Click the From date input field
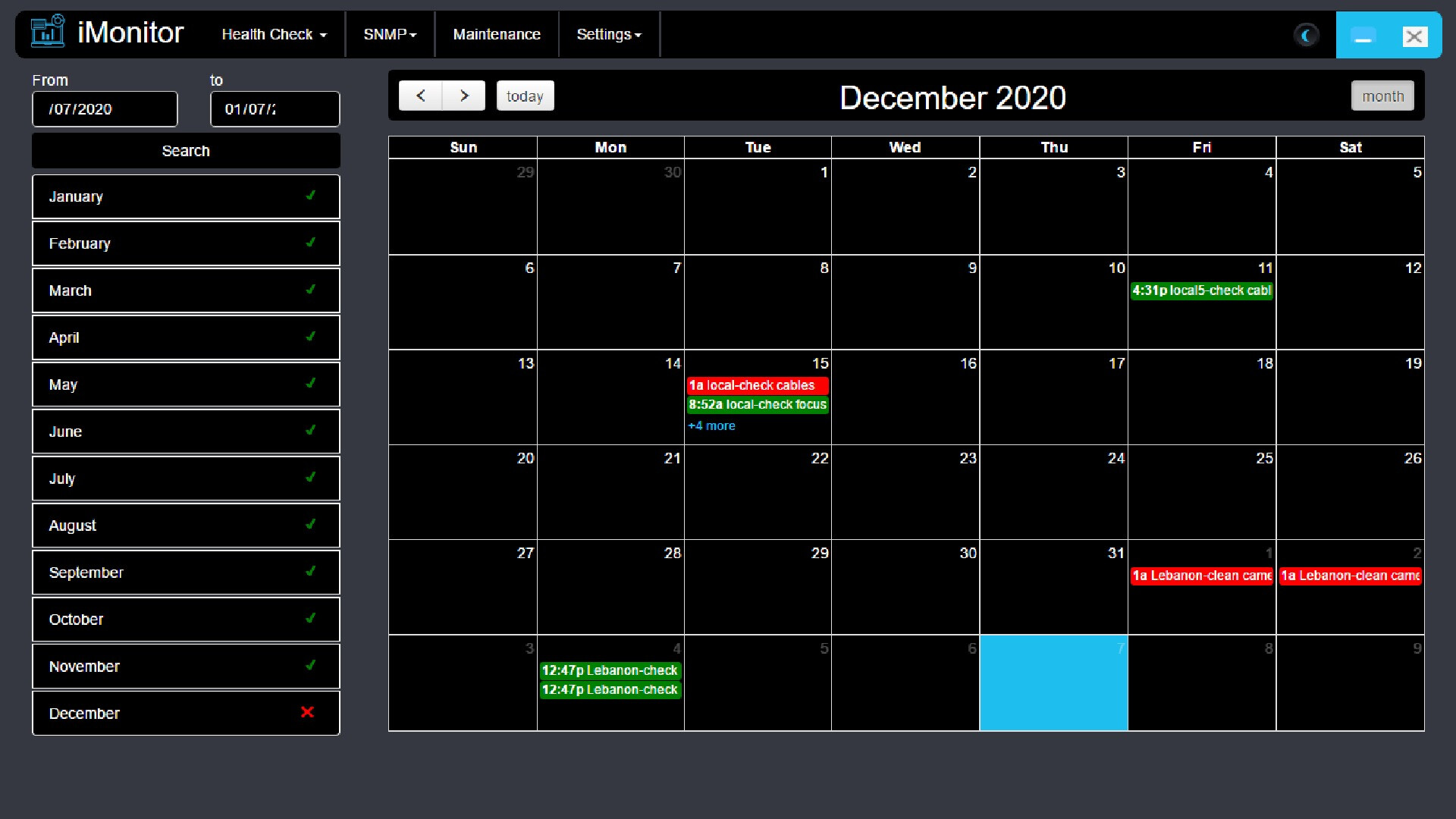The height and width of the screenshot is (819, 1456). pos(105,109)
